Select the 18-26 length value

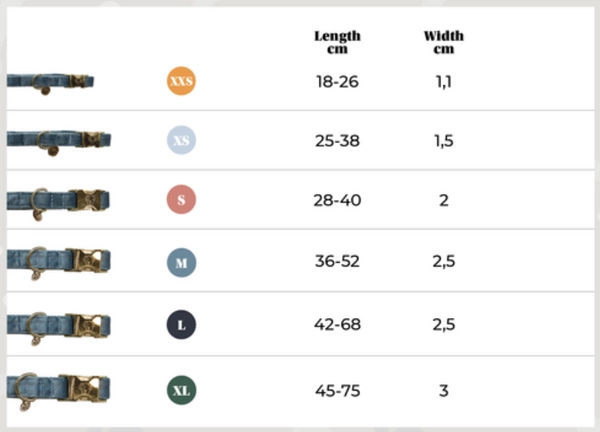337,81
